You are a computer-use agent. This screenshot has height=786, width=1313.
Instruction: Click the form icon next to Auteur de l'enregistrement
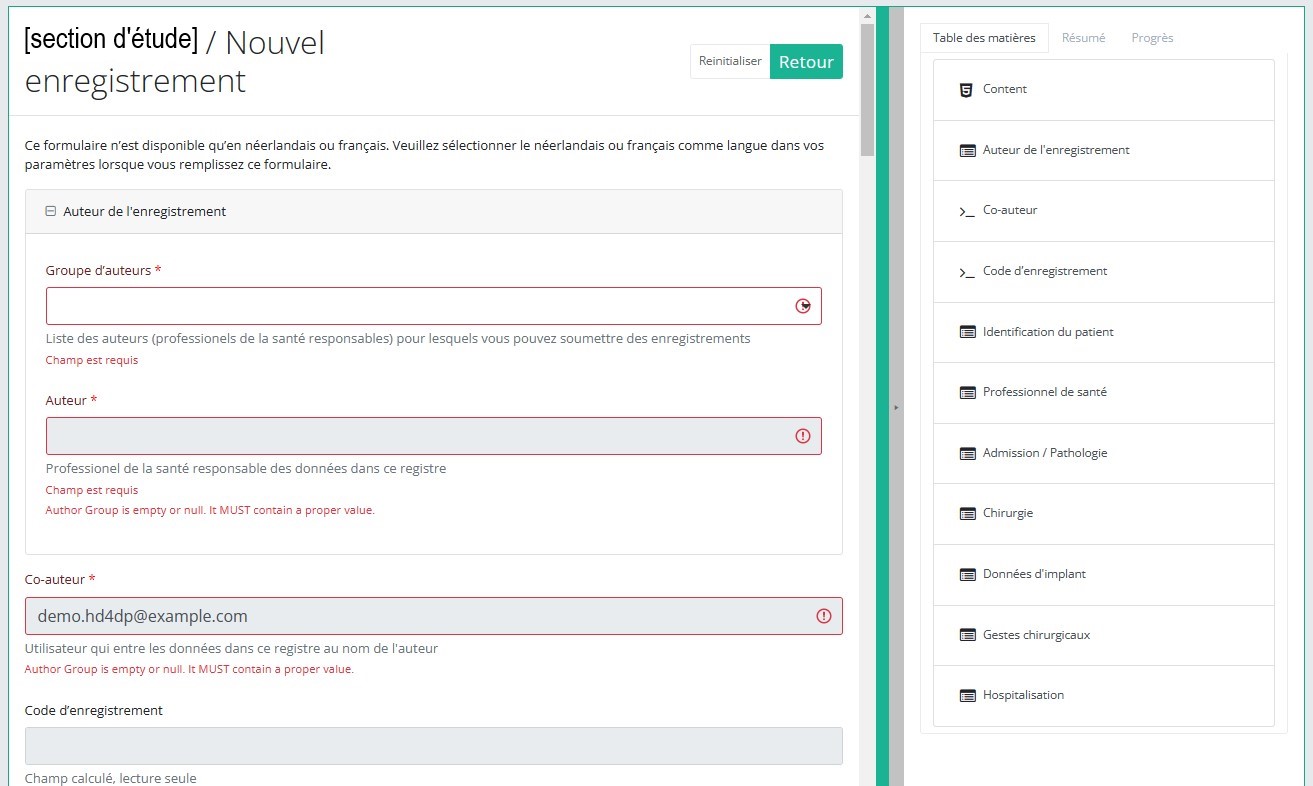pyautogui.click(x=967, y=151)
